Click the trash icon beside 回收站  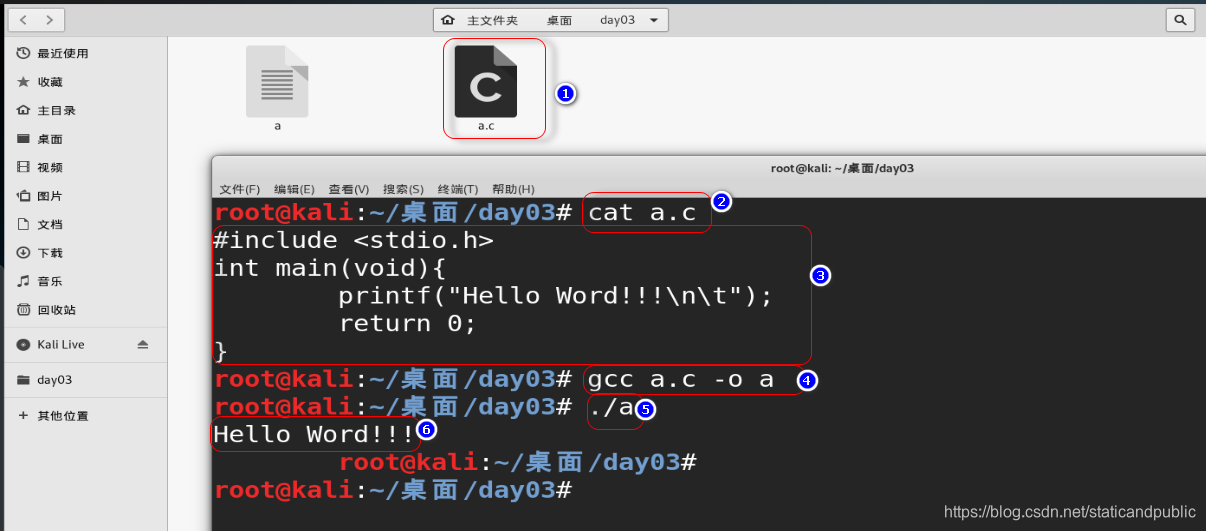[x=23, y=310]
